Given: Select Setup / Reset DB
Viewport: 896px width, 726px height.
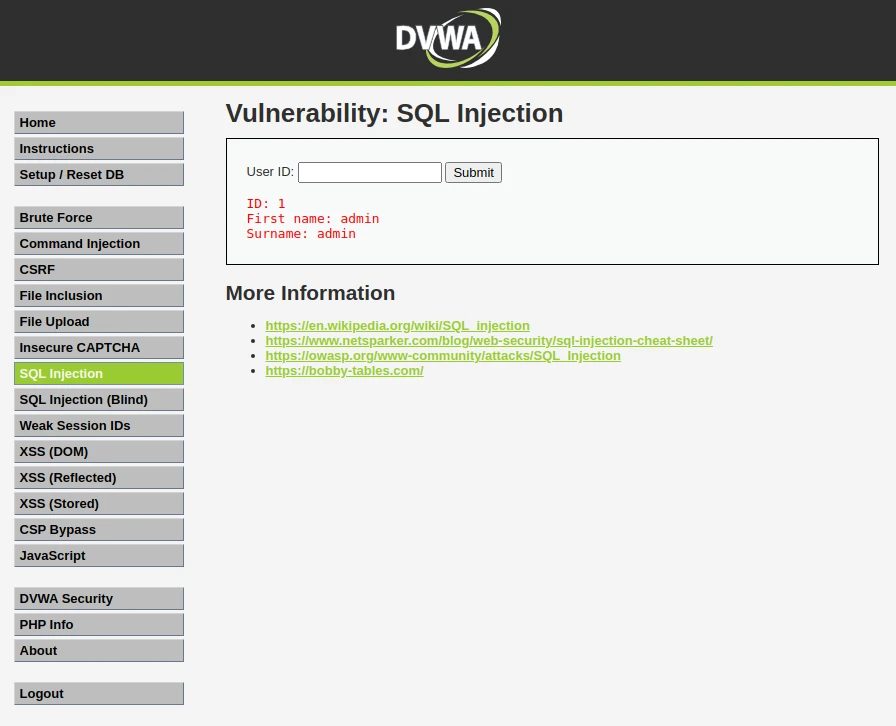Looking at the screenshot, I should (x=98, y=174).
